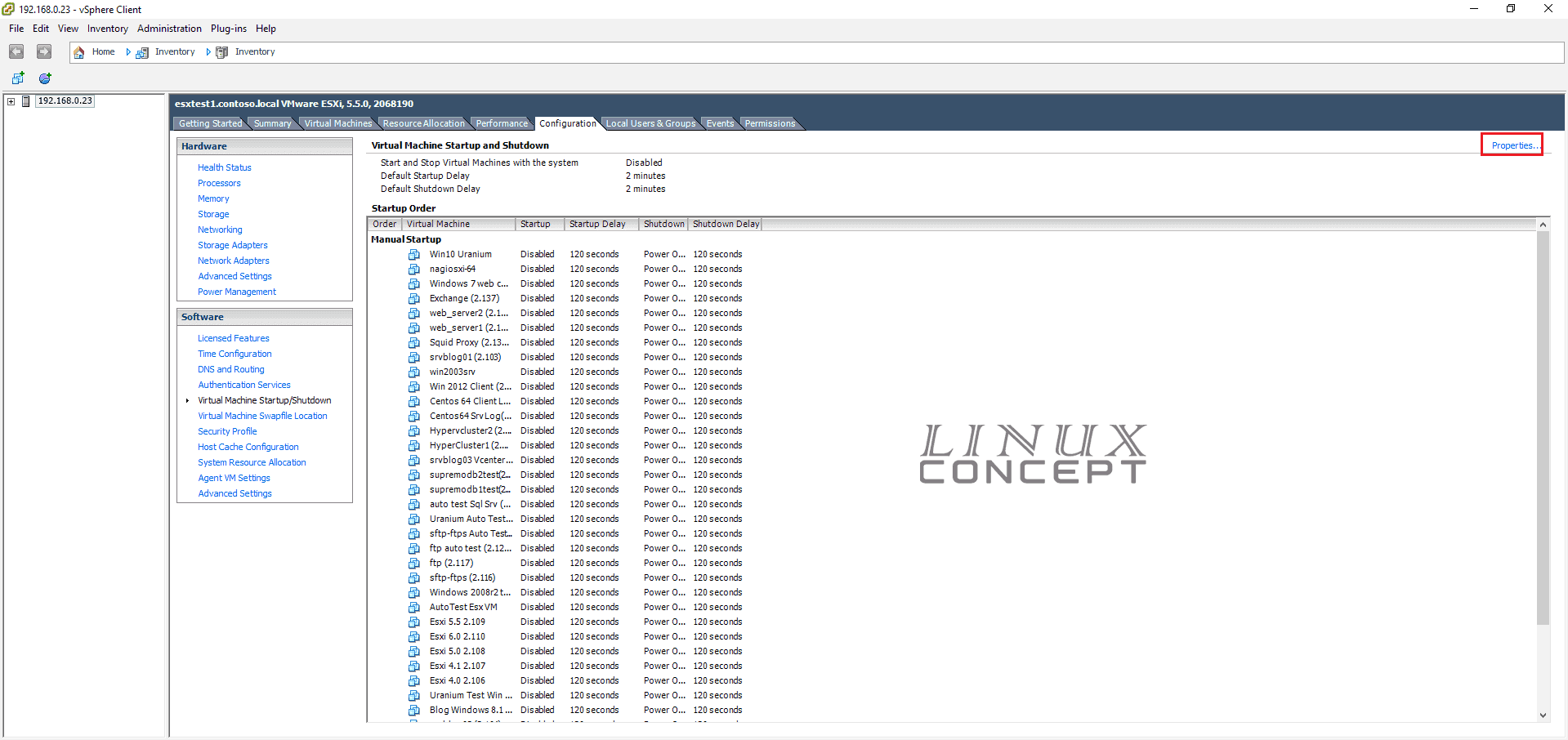Open dropdown arrow after Home breadcrumb
This screenshot has height=740, width=1568.
coord(128,52)
